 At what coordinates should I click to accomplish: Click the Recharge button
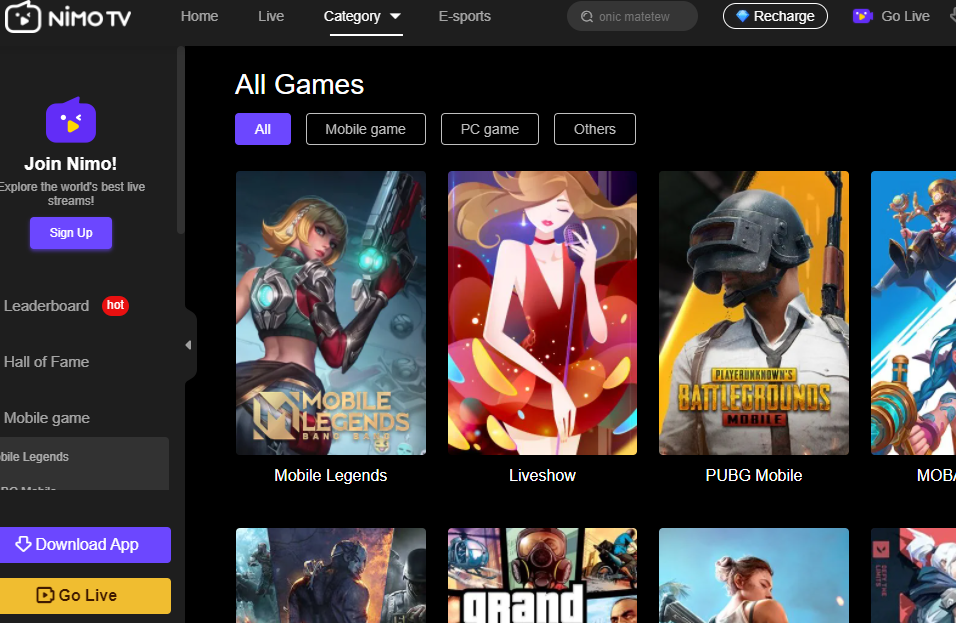point(775,16)
